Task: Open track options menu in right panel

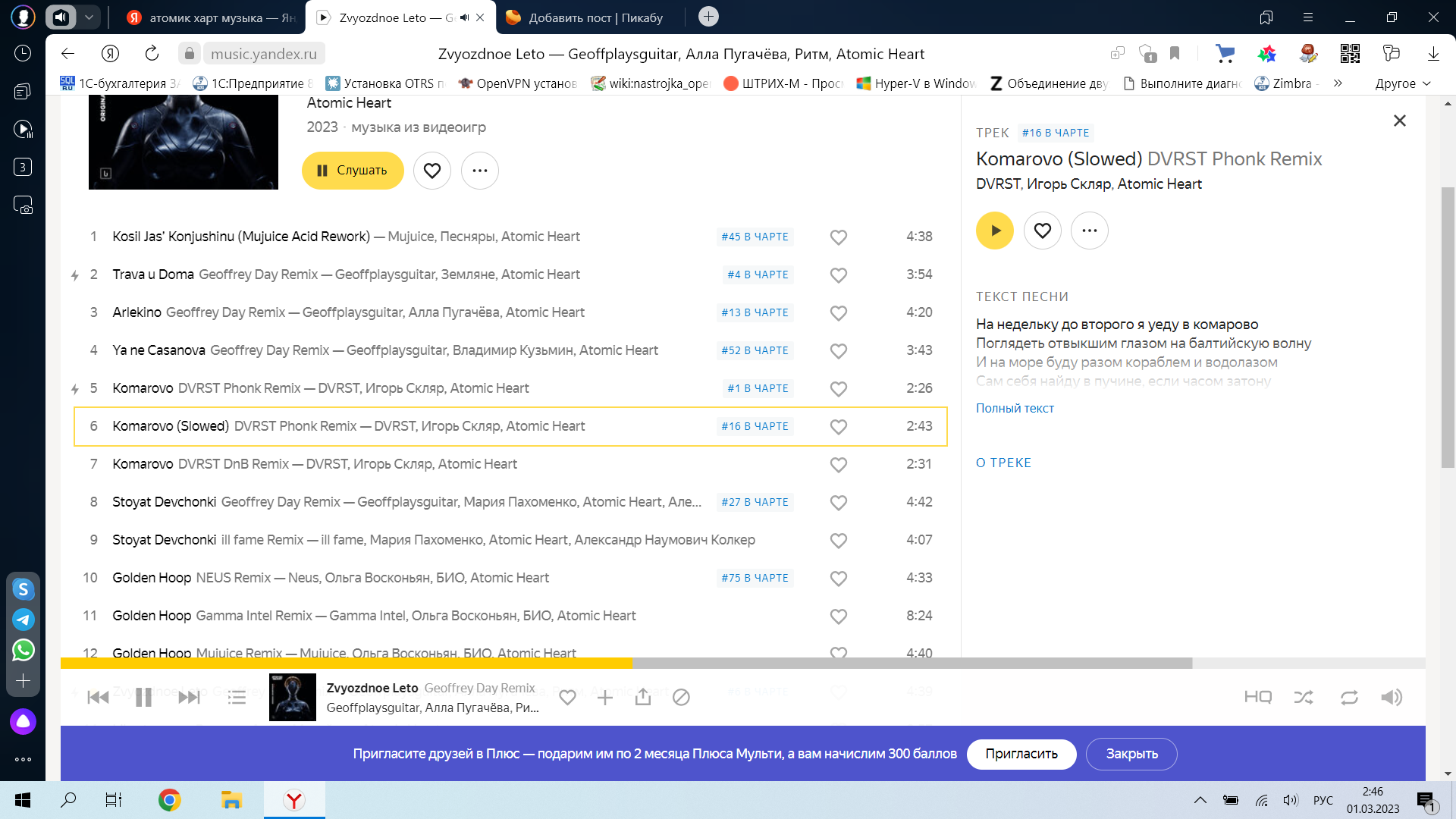Action: point(1089,231)
